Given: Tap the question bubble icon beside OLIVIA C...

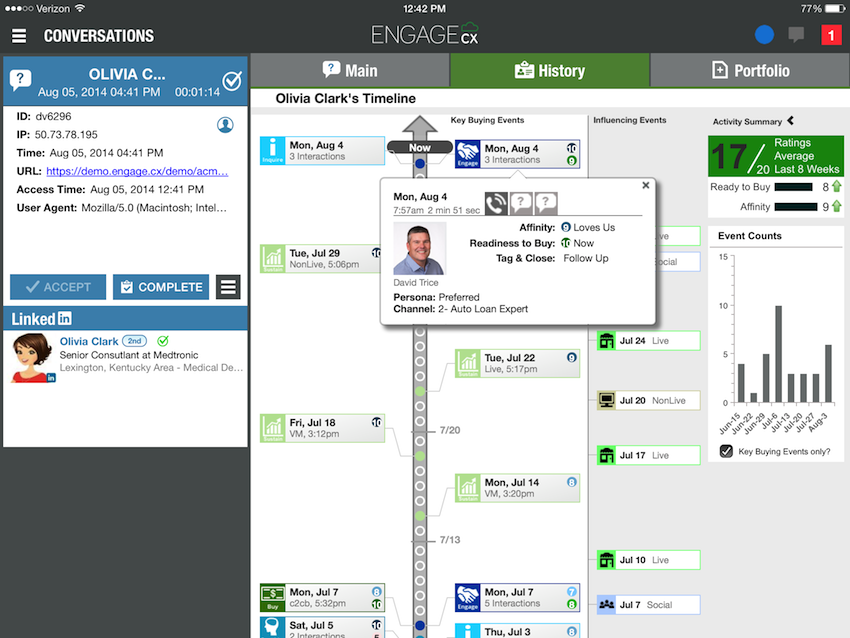Looking at the screenshot, I should 20,80.
